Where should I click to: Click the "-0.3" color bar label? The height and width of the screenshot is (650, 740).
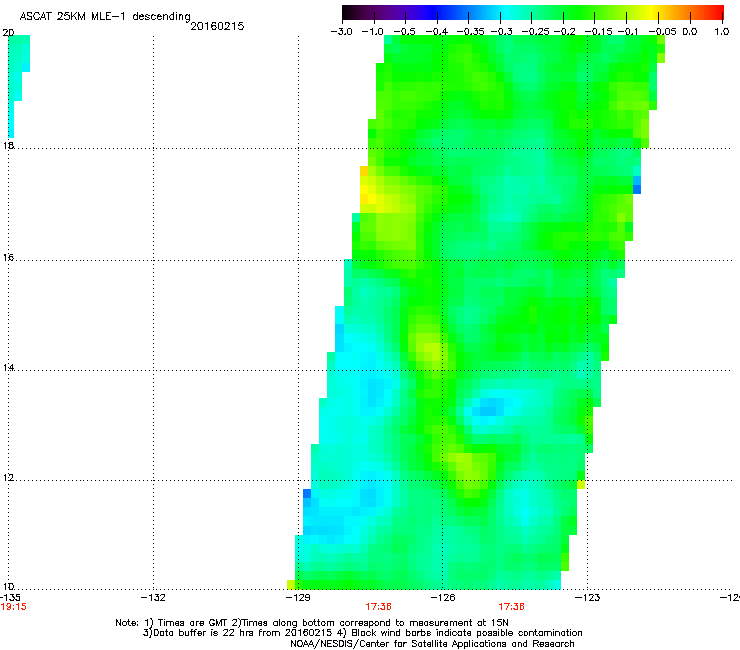(x=501, y=32)
